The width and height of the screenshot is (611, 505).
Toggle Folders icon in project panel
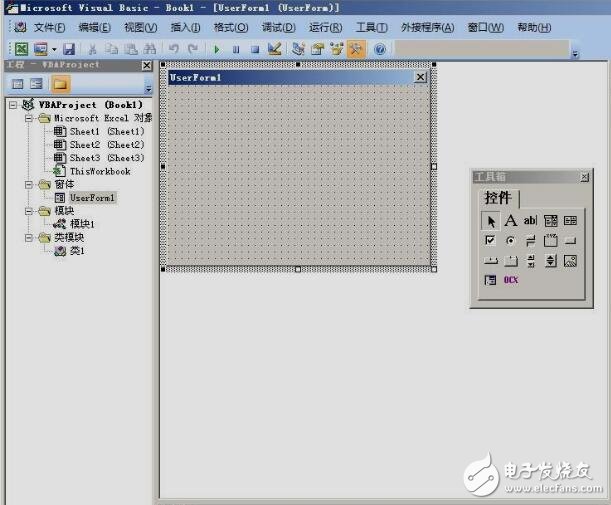pos(60,84)
